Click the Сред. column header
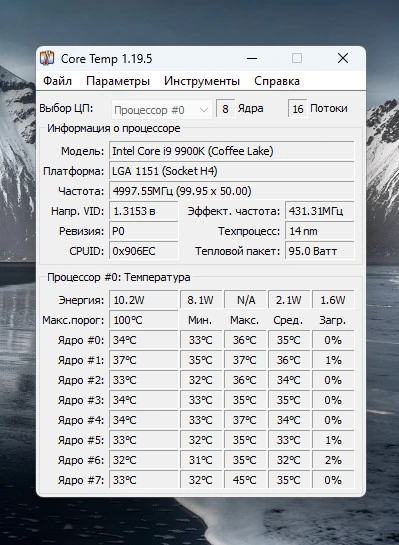Screen dimensions: 399x545 [x=288, y=320]
